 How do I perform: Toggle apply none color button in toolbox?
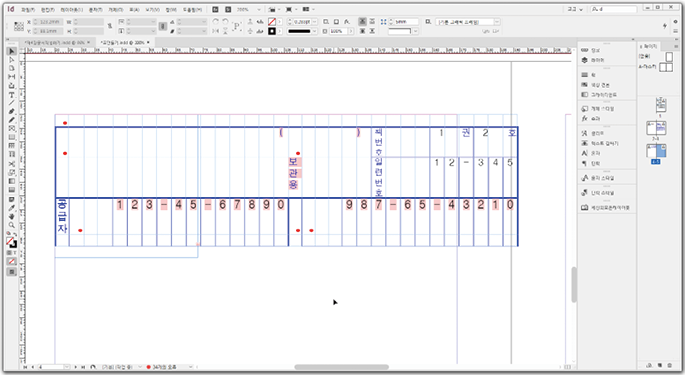click(12, 261)
